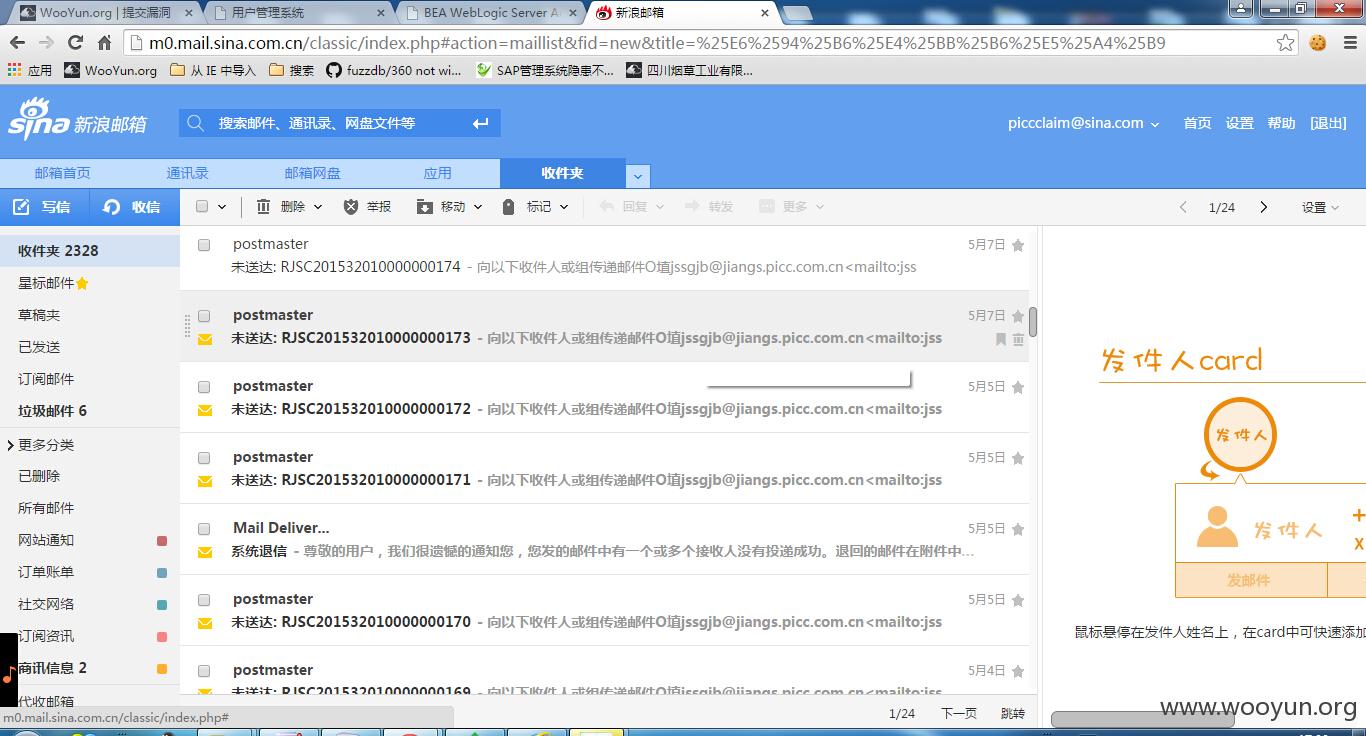Check the Mail Deliver email checkbox
The image size is (1366, 736).
tap(204, 529)
